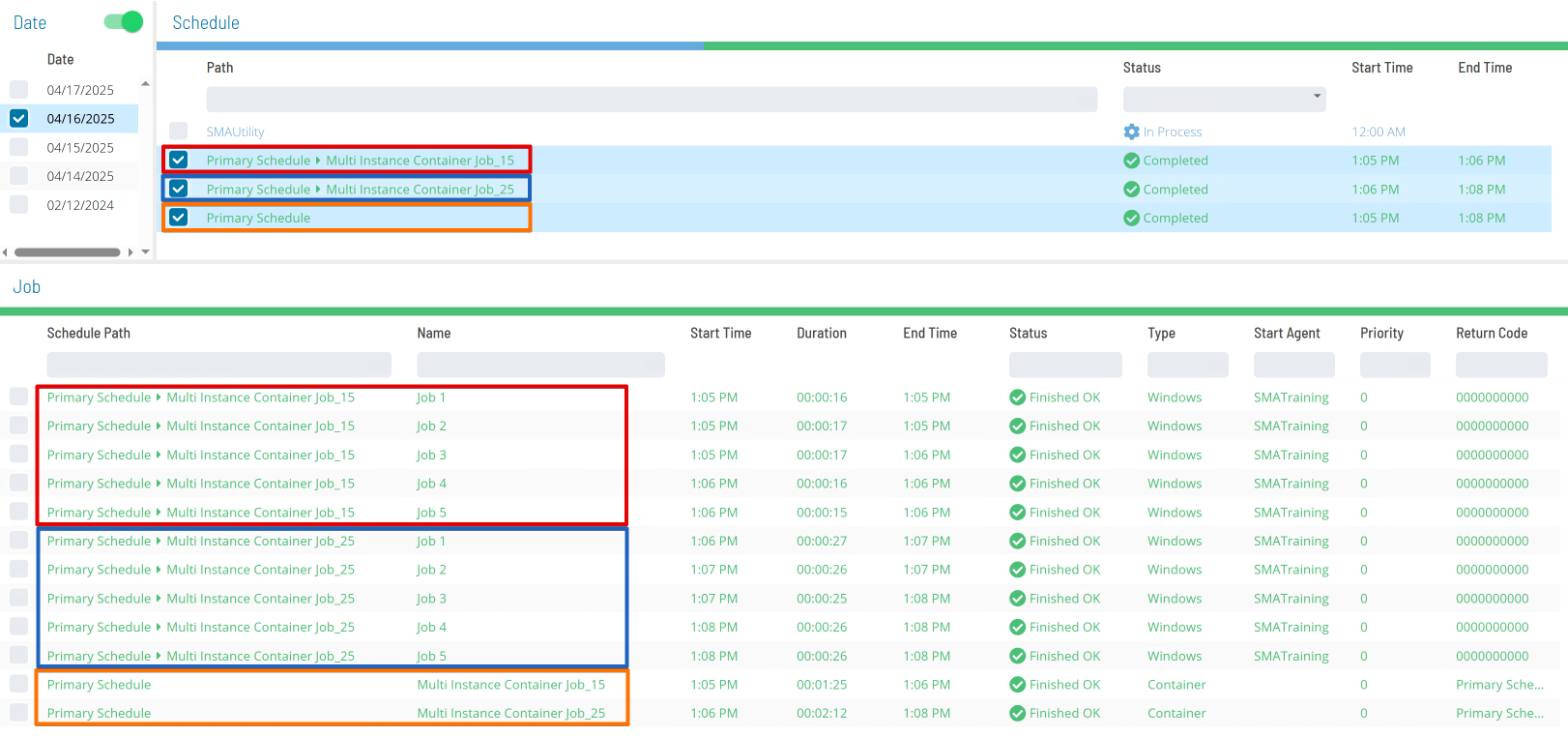Click Finished OK icon for Job_15 Job 4
The height and width of the screenshot is (736, 1568).
click(1017, 484)
